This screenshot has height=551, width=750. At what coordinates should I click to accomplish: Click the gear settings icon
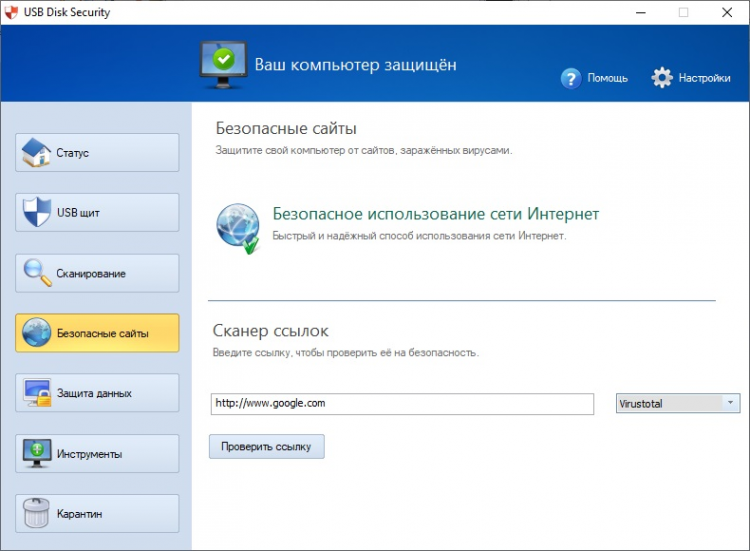tap(662, 77)
